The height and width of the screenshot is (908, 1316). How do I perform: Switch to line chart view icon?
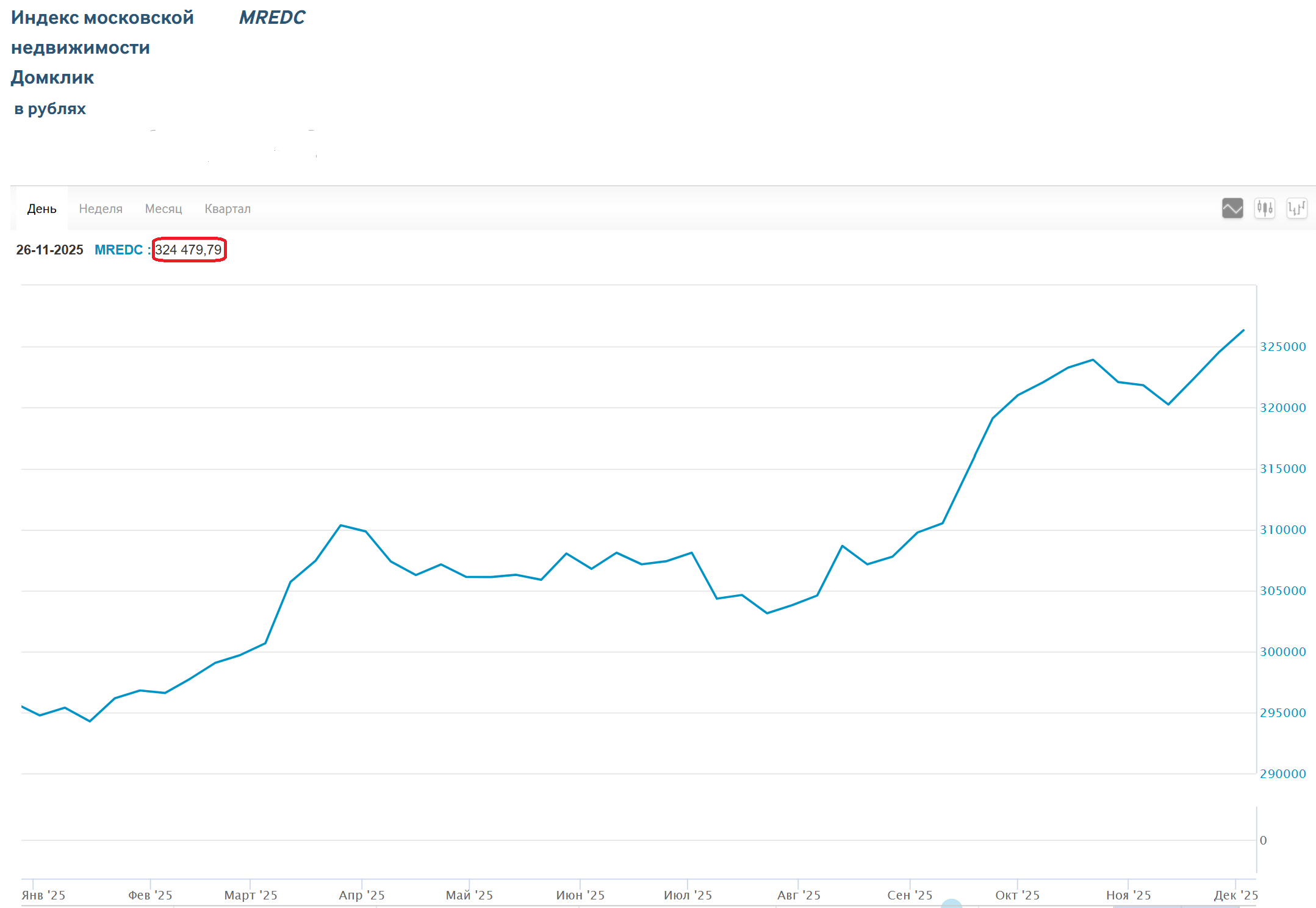[1232, 208]
